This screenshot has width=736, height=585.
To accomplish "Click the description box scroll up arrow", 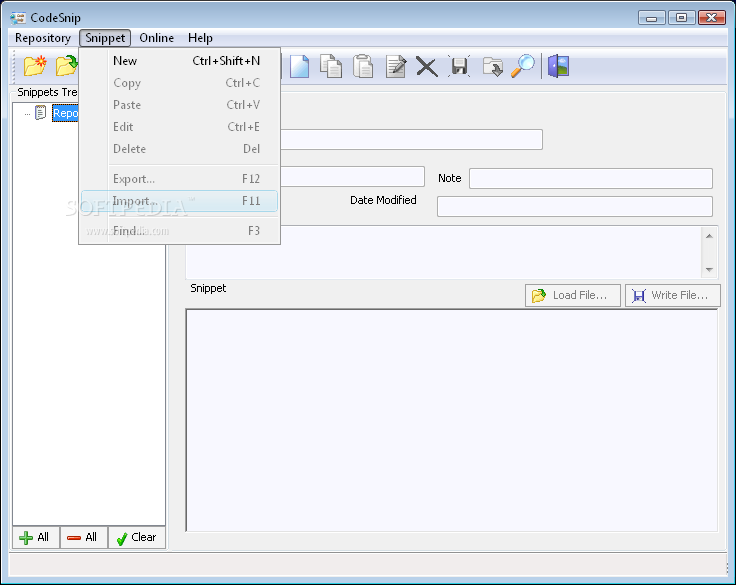I will pos(709,236).
